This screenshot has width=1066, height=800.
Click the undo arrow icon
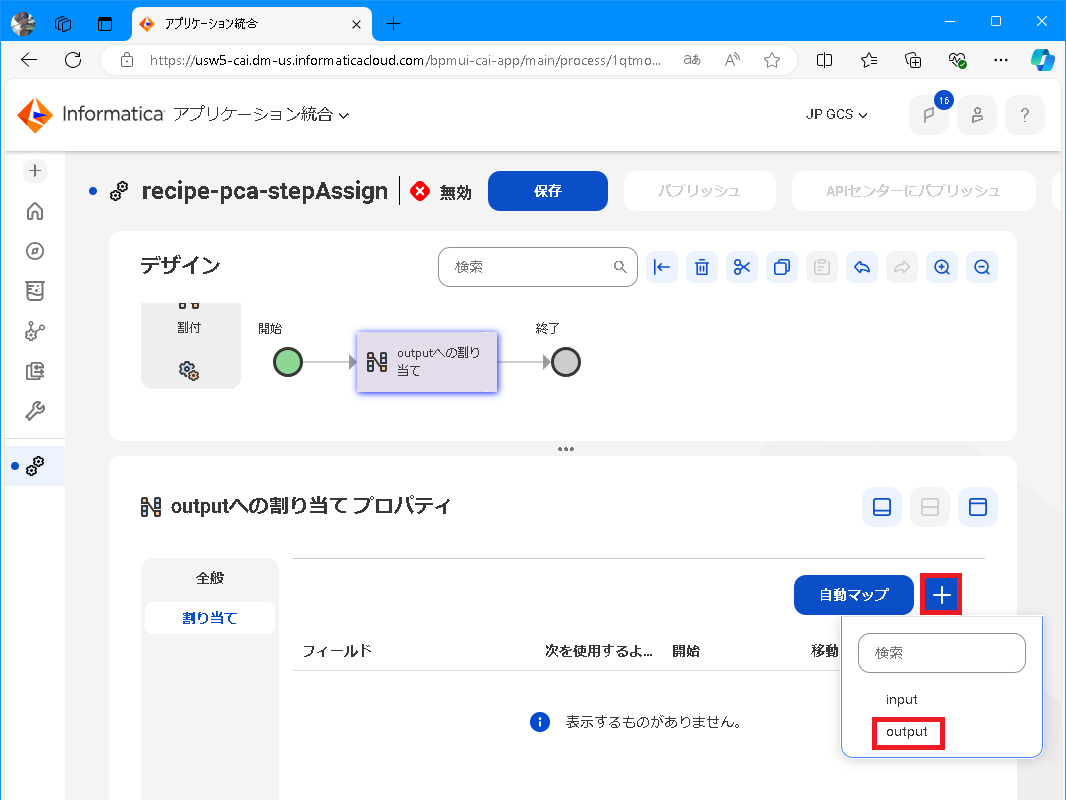862,267
